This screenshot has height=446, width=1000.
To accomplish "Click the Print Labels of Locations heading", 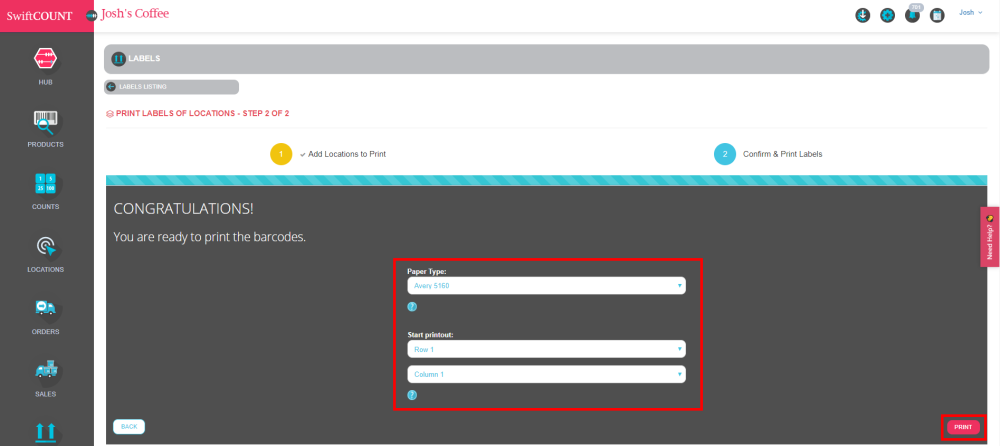I will click(202, 114).
